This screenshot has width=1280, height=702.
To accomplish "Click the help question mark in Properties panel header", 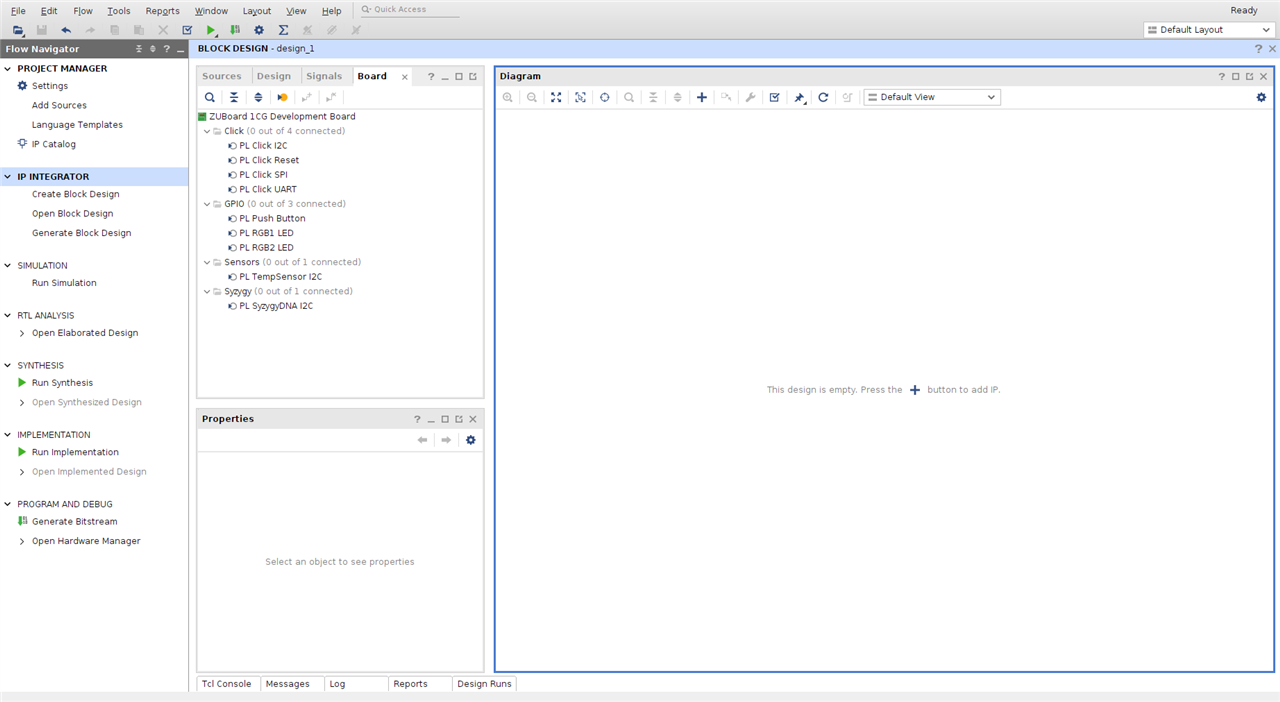I will [417, 419].
